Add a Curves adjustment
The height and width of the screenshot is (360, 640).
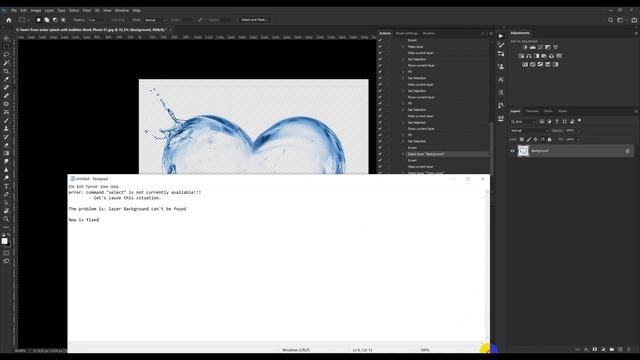click(x=540, y=47)
